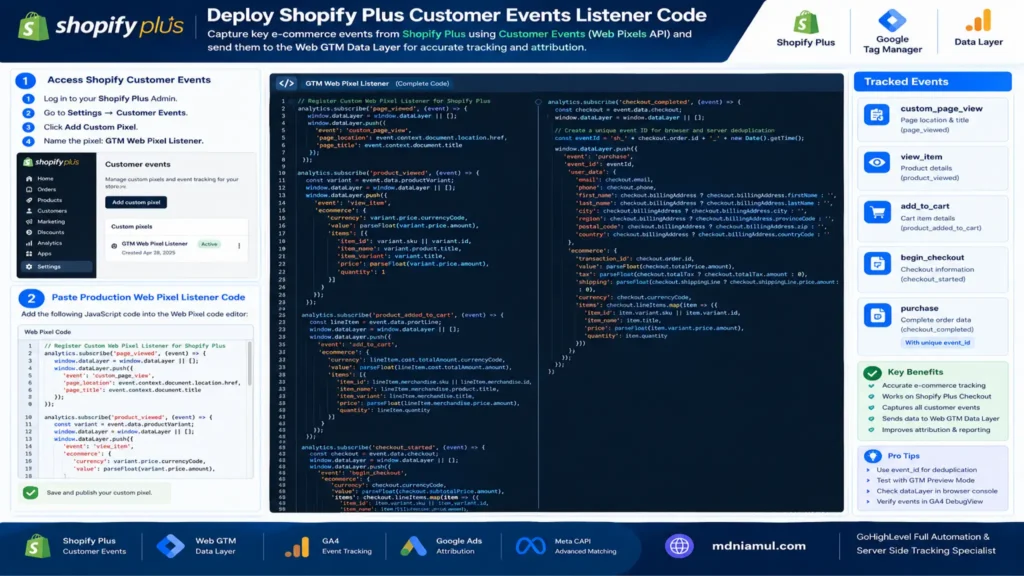Click the checkmark beside Accurate e-commerce tracking

[x=871, y=386]
